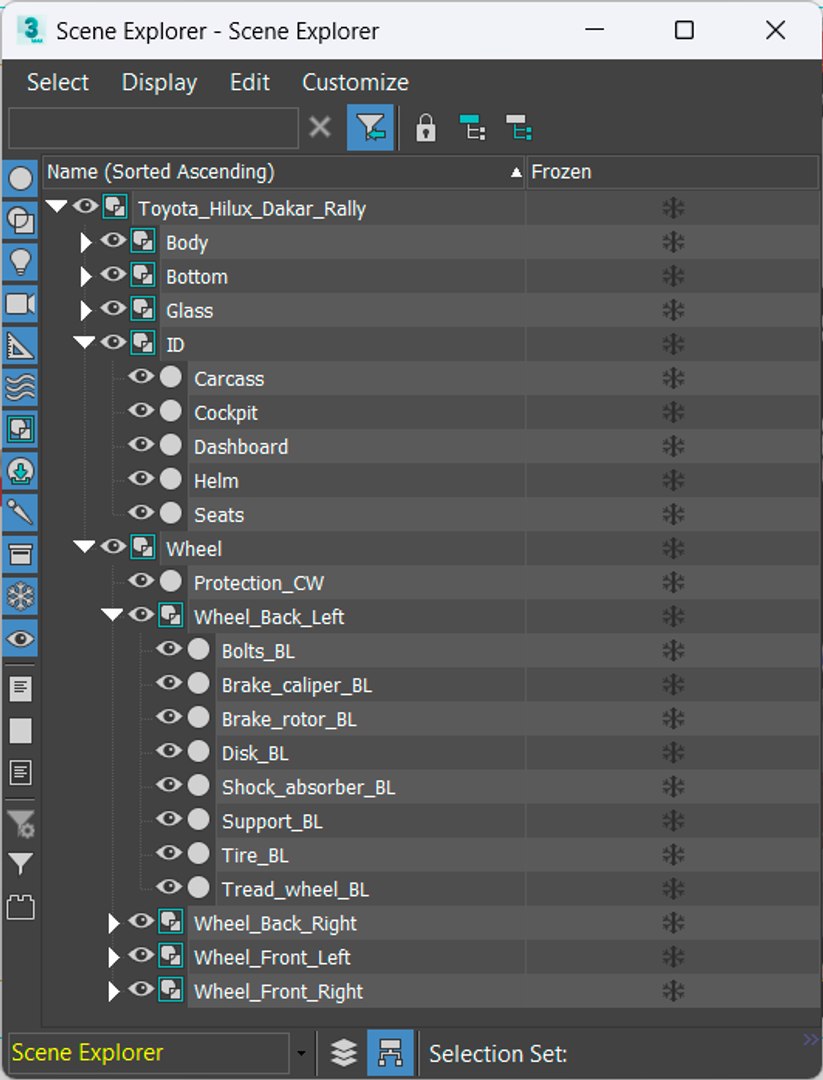Expand the Body group
This screenshot has width=823, height=1080.
tap(85, 242)
